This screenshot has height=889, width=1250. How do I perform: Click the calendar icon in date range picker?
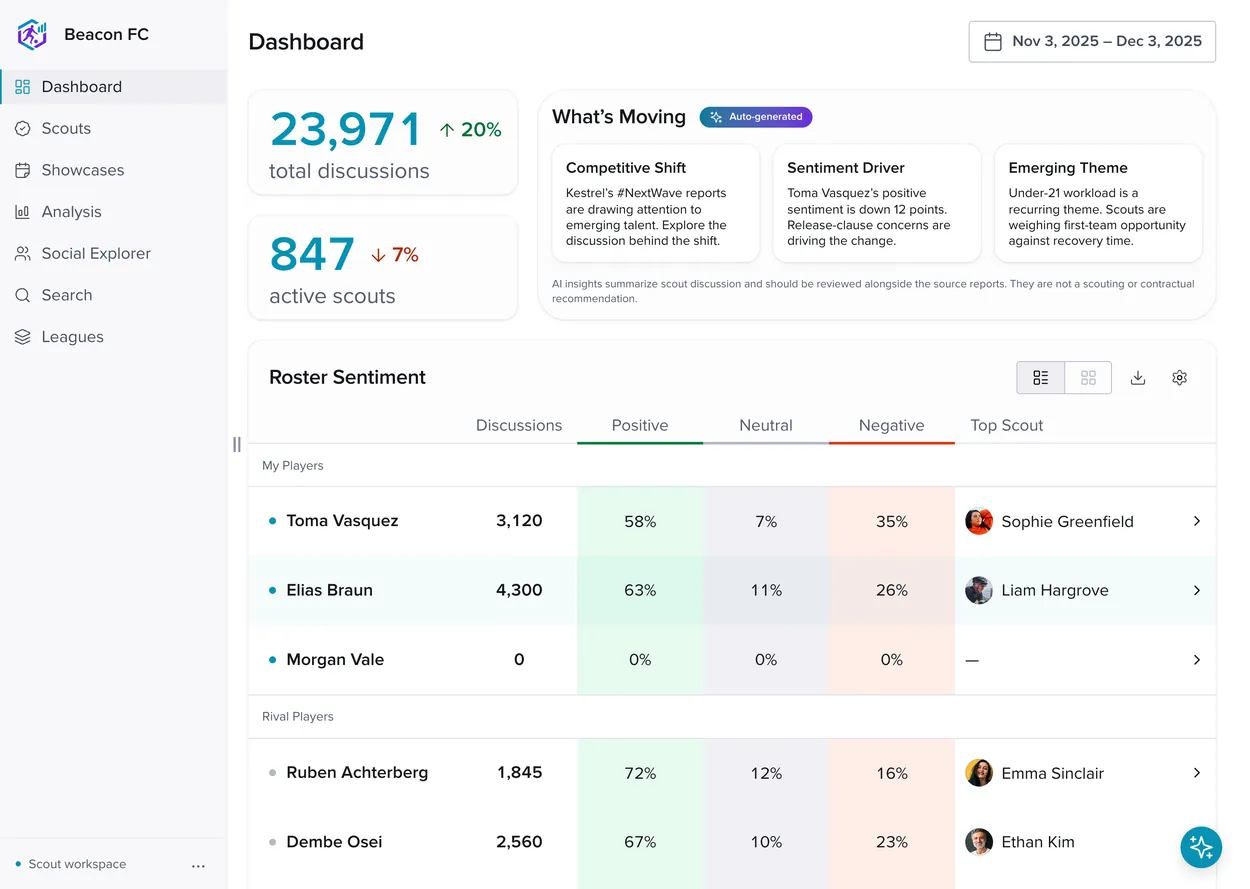(x=993, y=42)
